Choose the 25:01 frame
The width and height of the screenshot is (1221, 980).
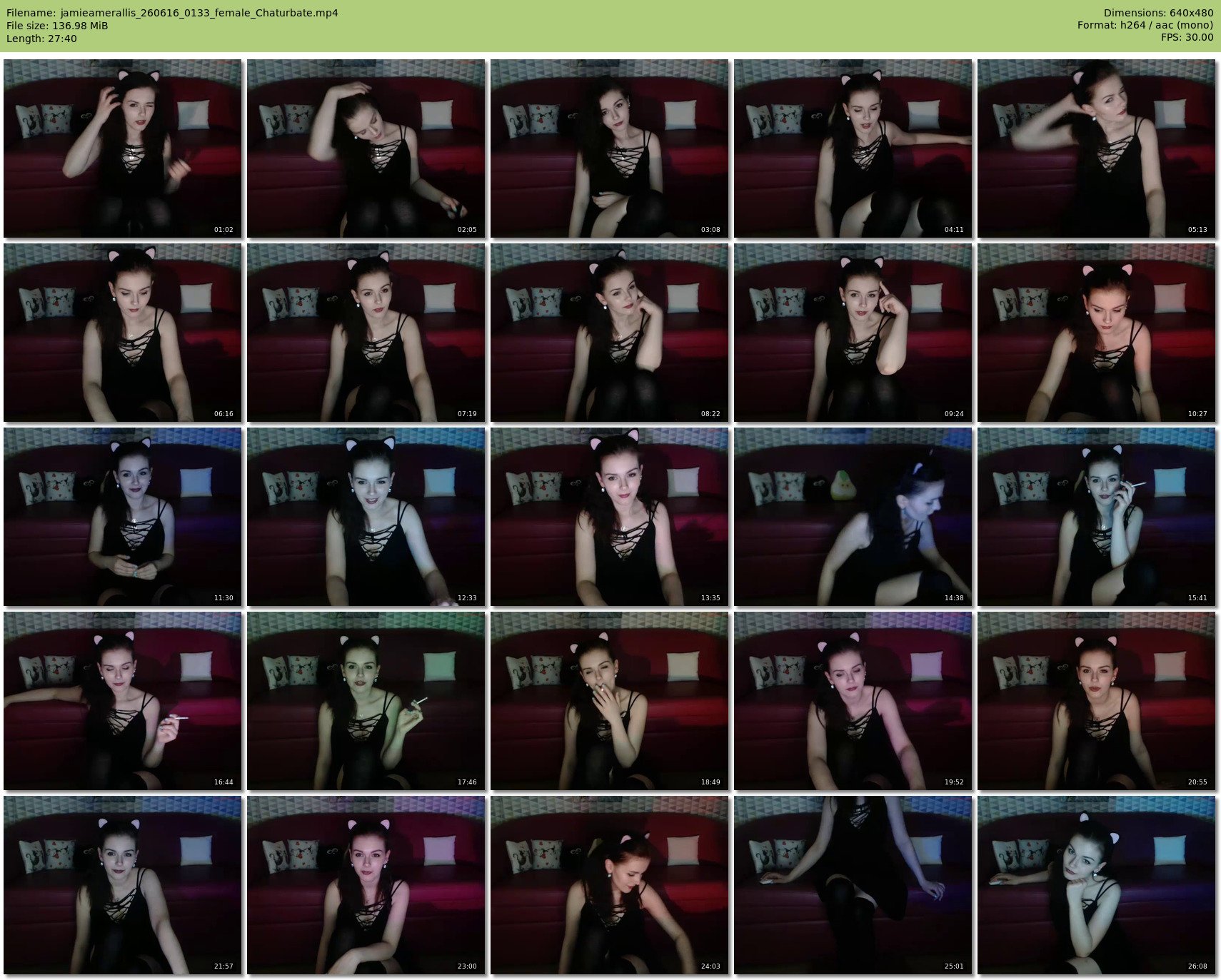click(x=853, y=884)
